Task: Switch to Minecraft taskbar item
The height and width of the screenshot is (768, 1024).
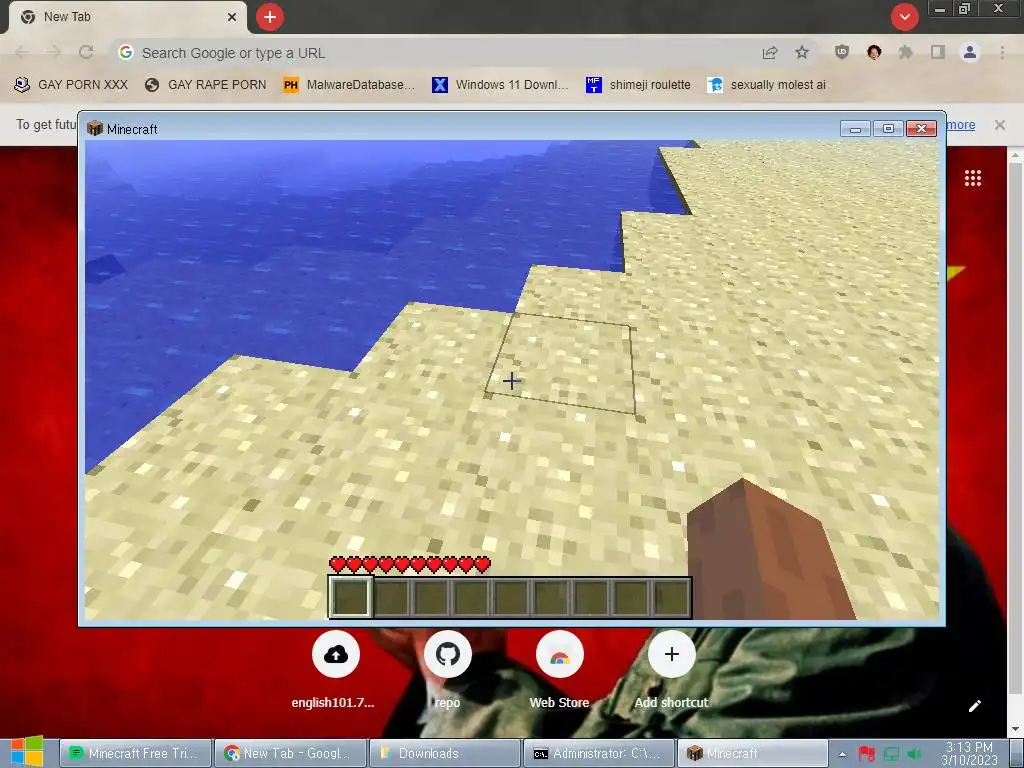Action: [753, 754]
